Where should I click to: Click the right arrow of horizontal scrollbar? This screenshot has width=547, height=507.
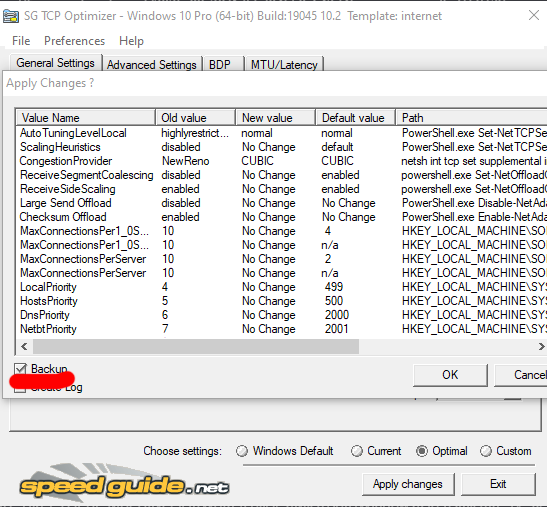click(541, 346)
